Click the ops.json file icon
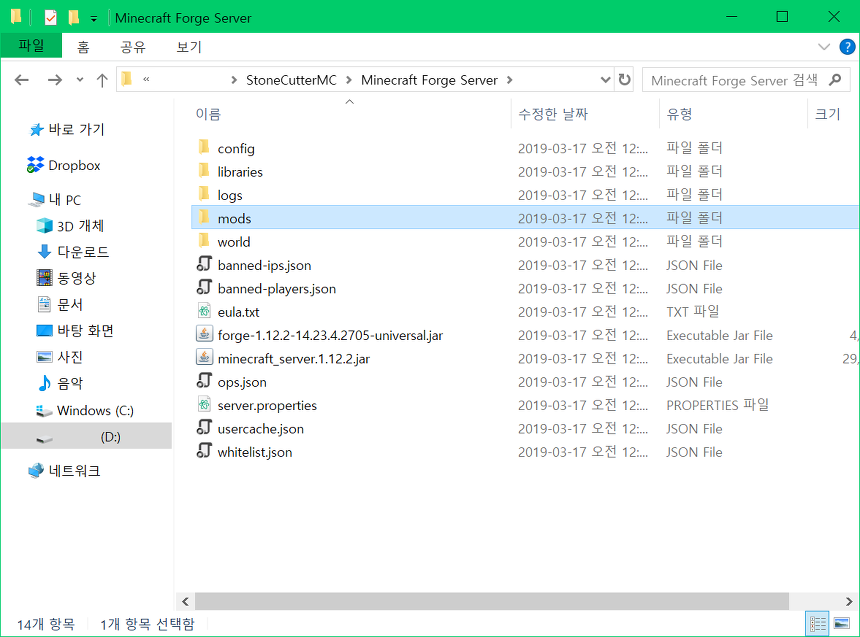This screenshot has height=637, width=860. point(204,381)
